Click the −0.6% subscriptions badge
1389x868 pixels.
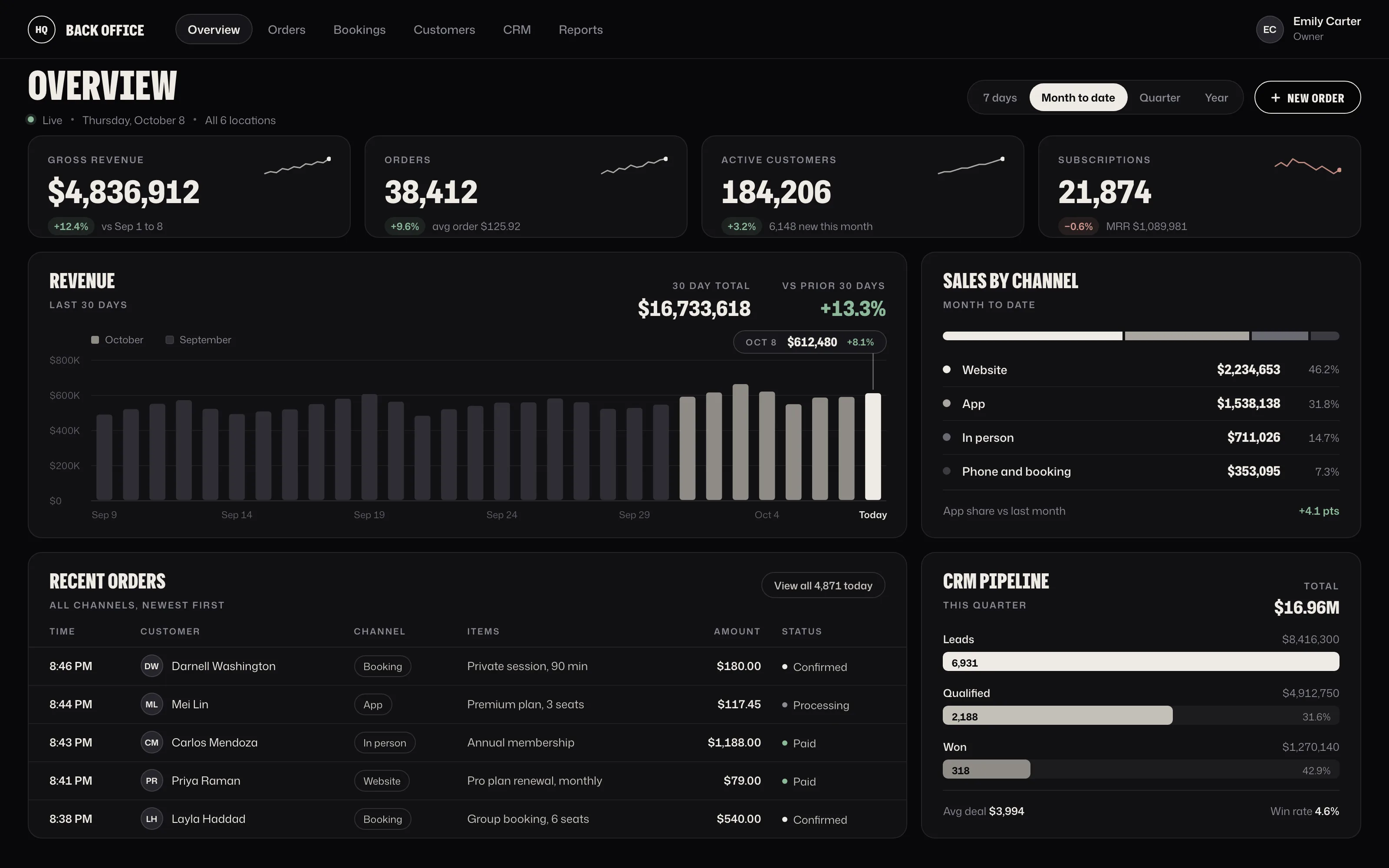tap(1078, 227)
